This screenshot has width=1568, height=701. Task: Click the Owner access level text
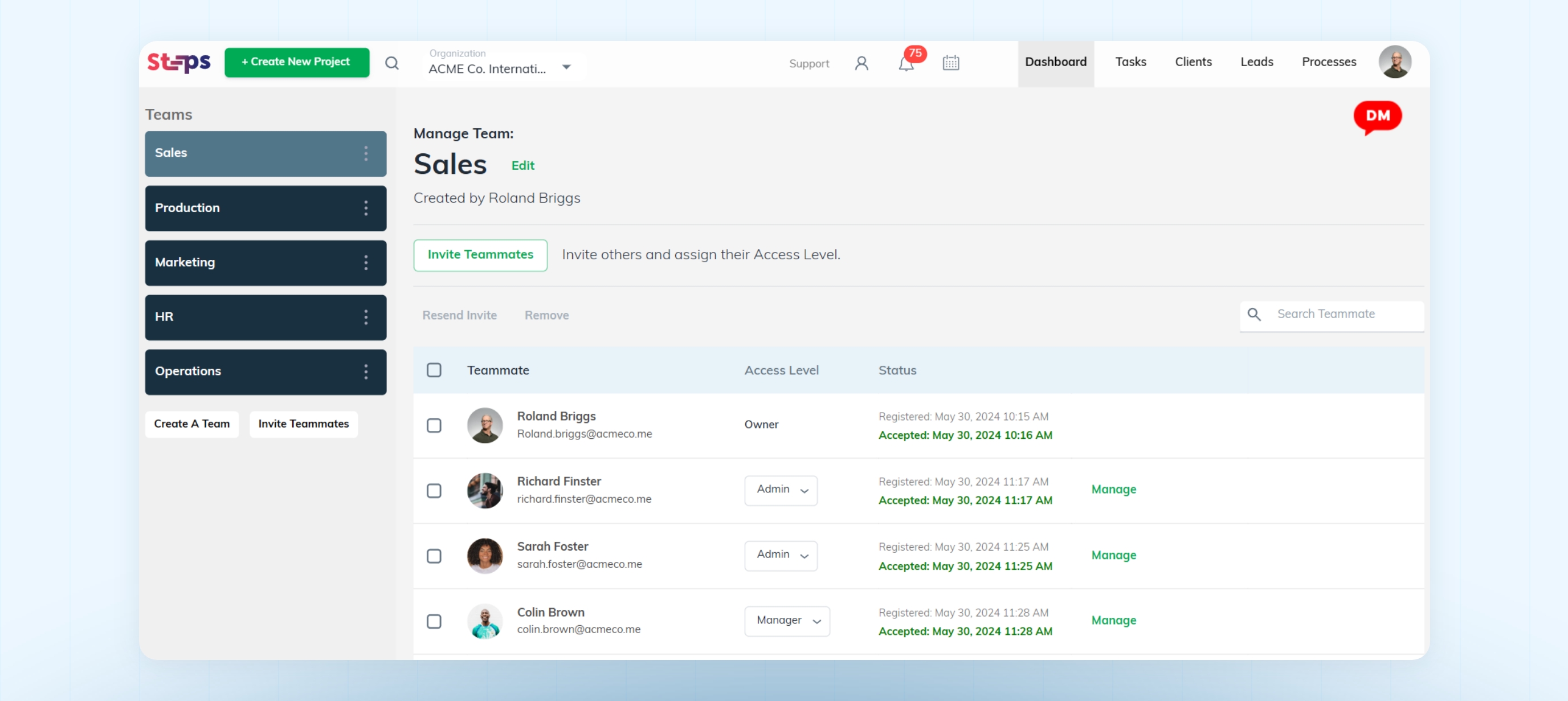[761, 425]
